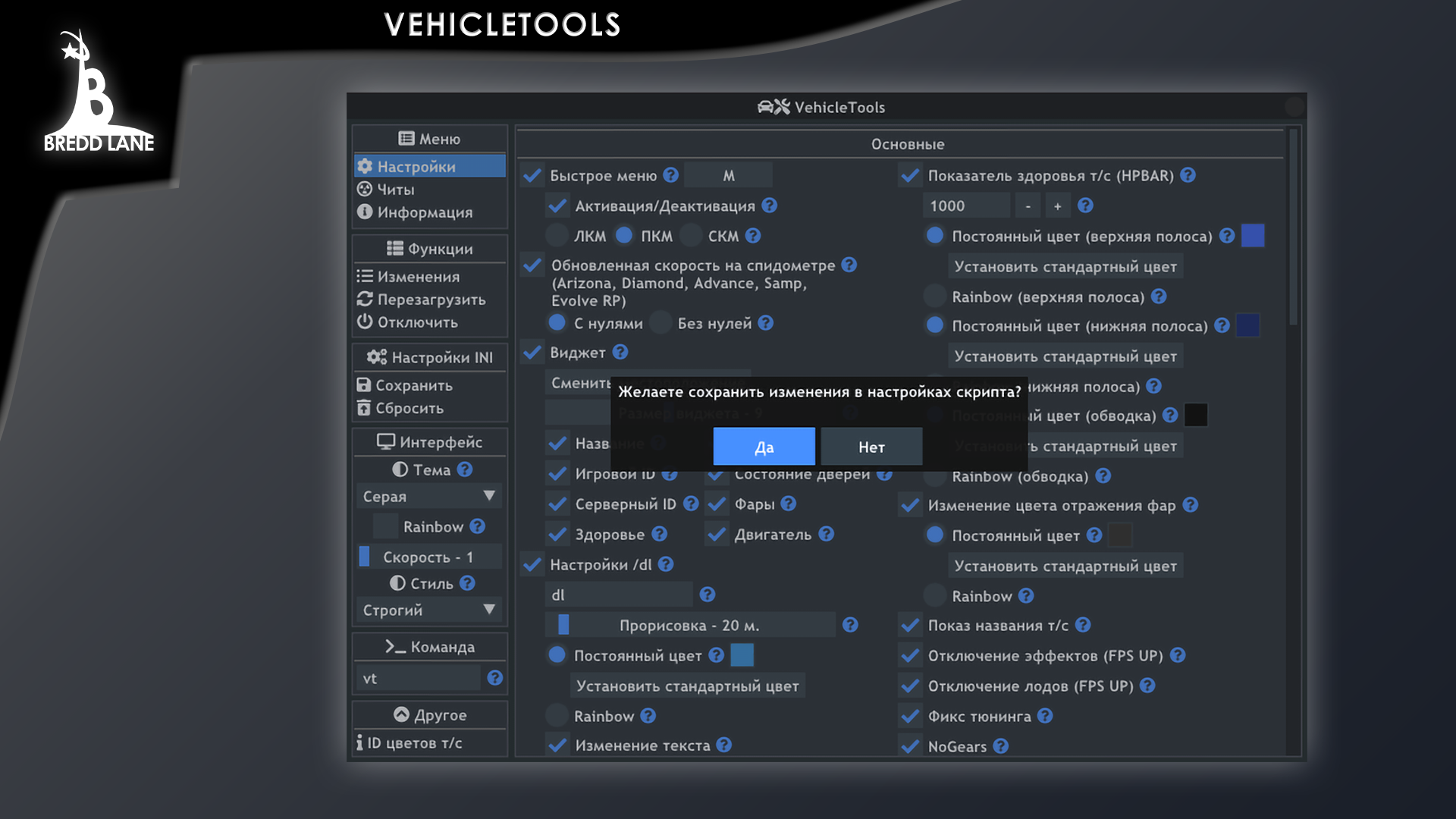
Task: Click help icon next to Виджет
Action: [x=620, y=352]
